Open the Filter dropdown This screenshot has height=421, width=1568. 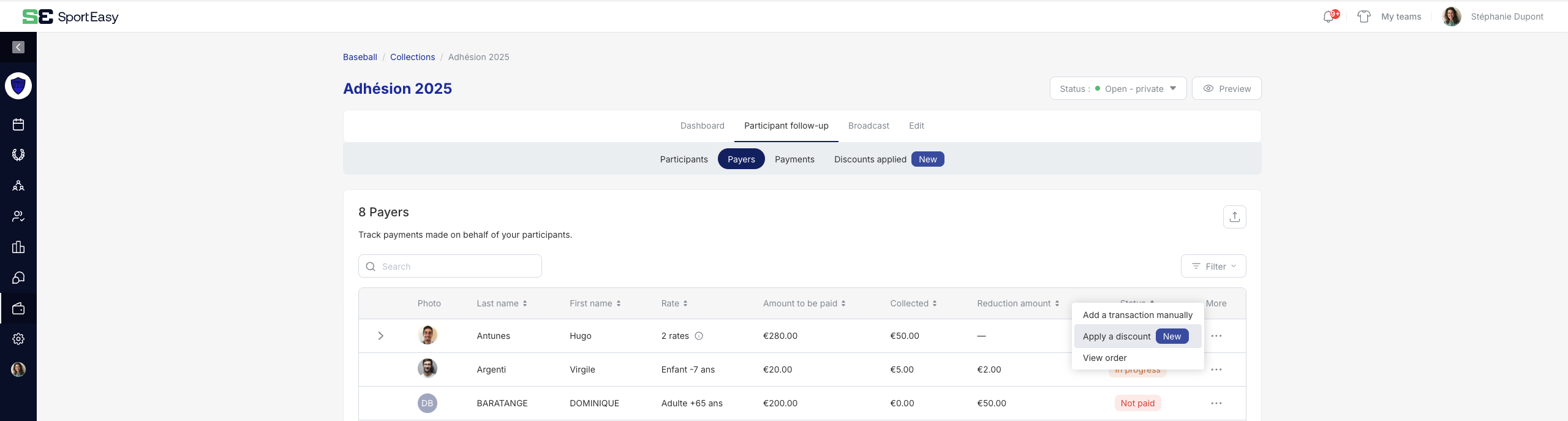click(x=1213, y=267)
